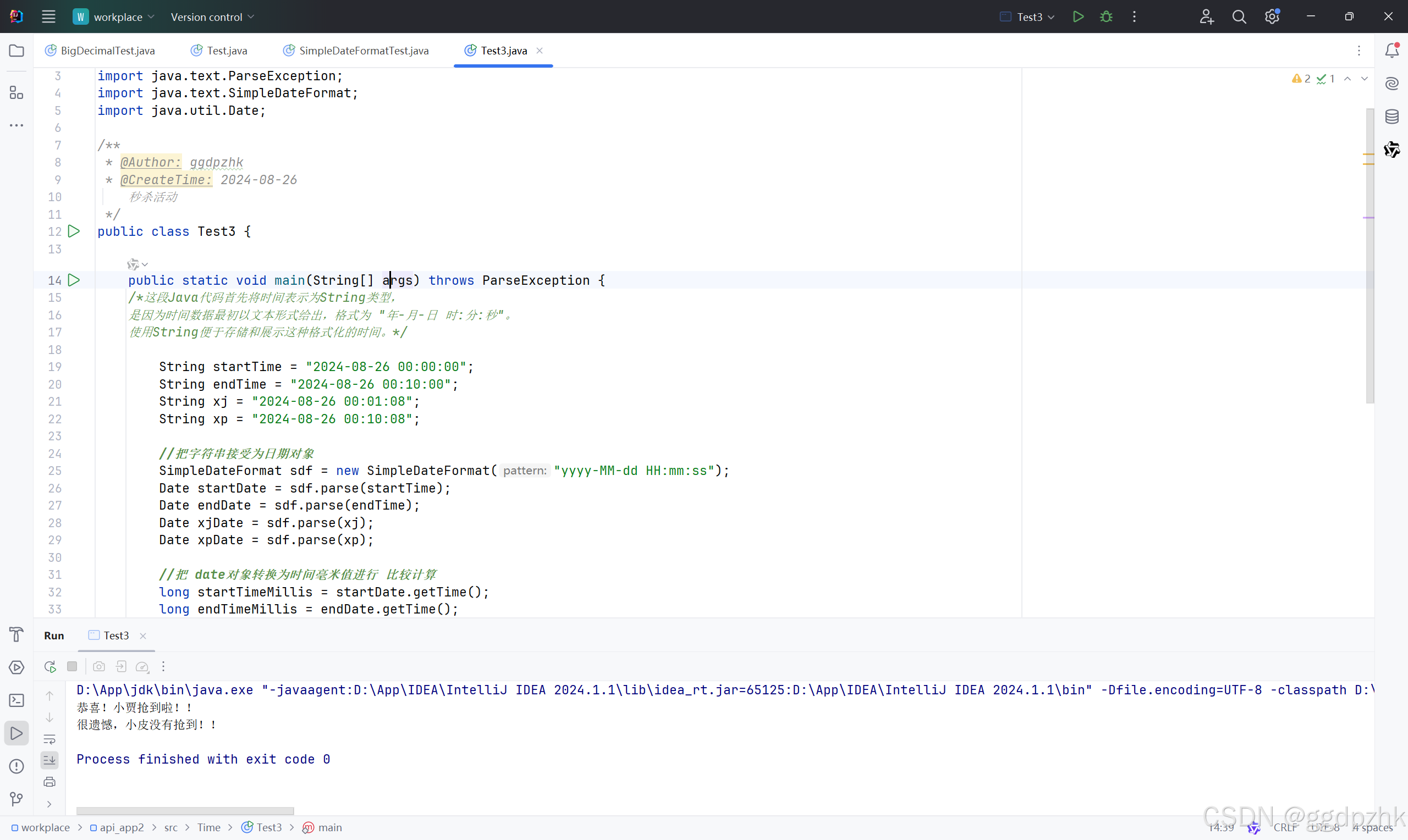This screenshot has height=840, width=1408.
Task: Click workplace in breadcrumb bar
Action: tap(41, 827)
